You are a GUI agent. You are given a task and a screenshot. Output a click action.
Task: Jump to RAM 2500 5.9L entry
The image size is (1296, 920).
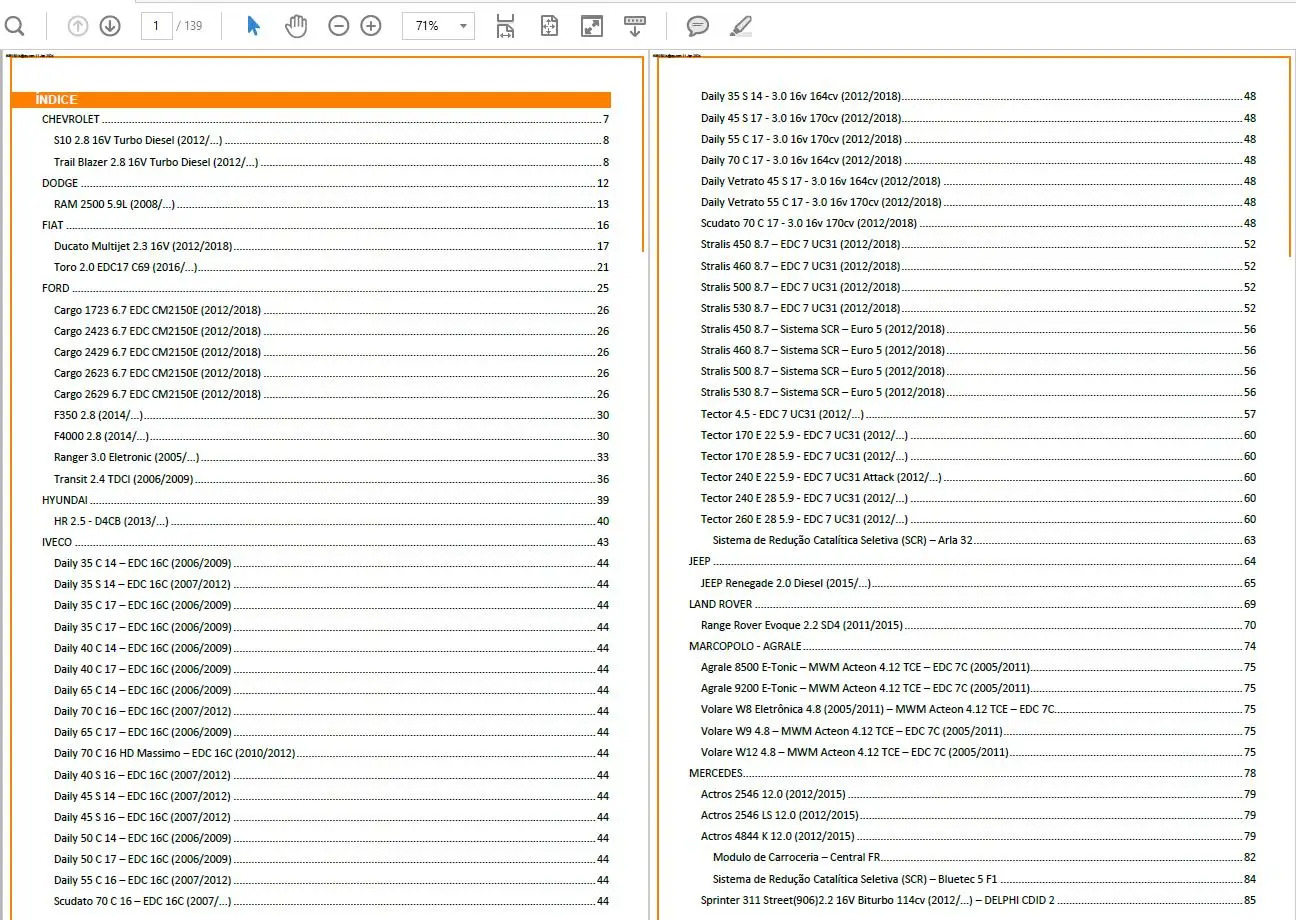(x=332, y=204)
